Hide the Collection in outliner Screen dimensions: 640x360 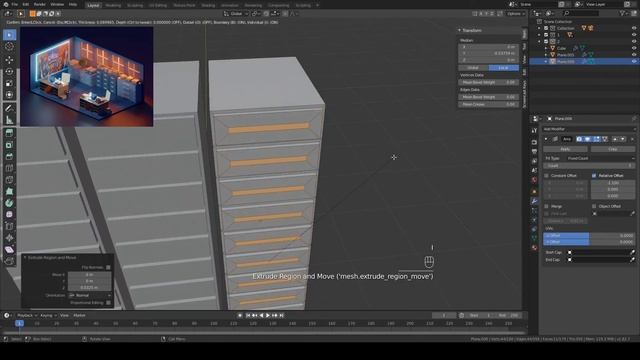[634, 29]
